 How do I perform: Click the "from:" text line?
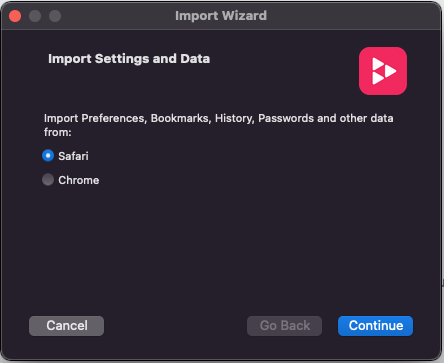(x=58, y=132)
